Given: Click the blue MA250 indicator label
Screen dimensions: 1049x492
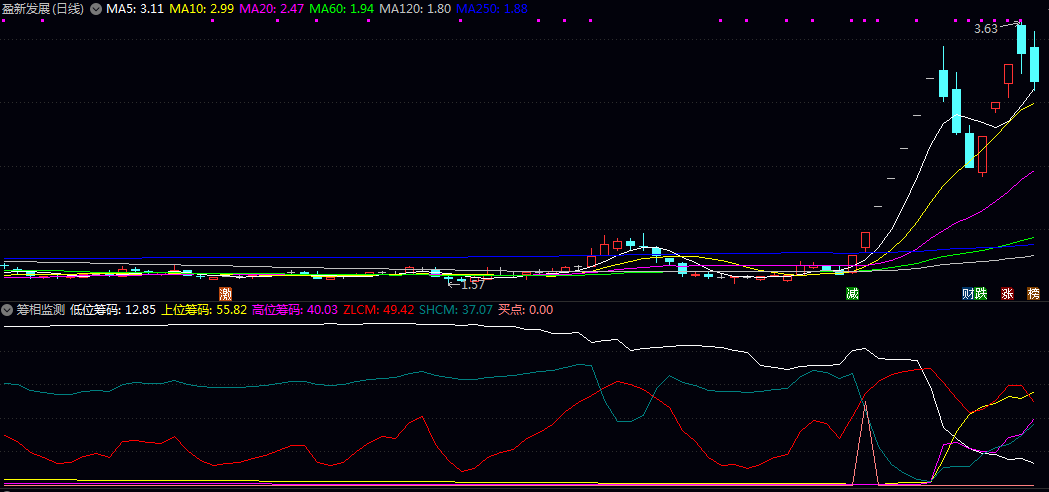Looking at the screenshot, I should coord(491,8).
